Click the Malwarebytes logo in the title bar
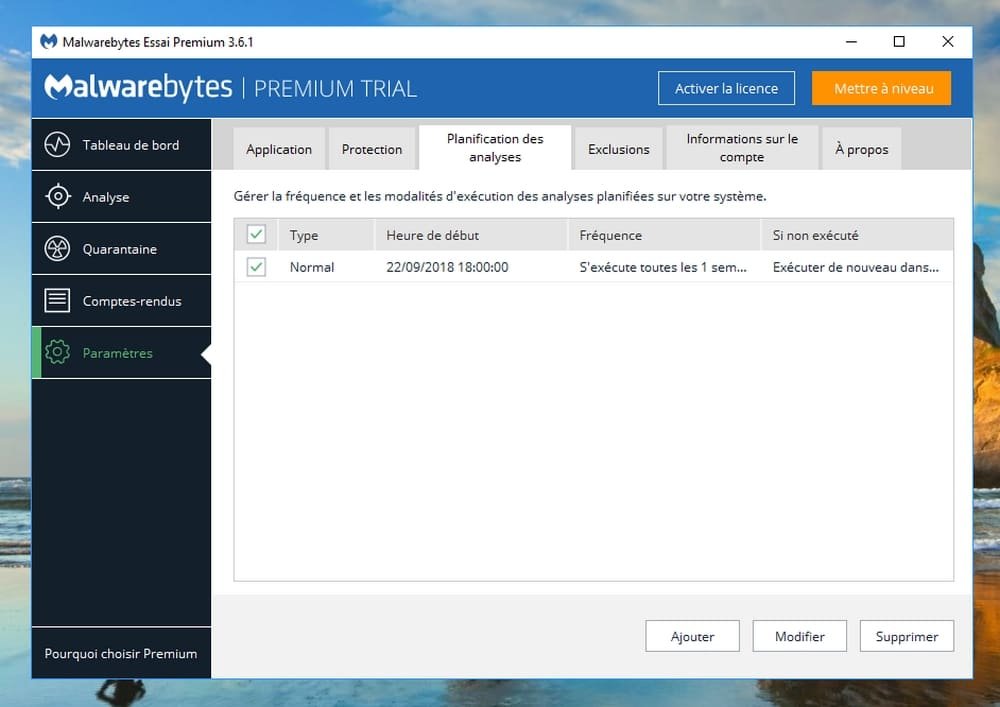Viewport: 1000px width, 707px height. [x=48, y=42]
